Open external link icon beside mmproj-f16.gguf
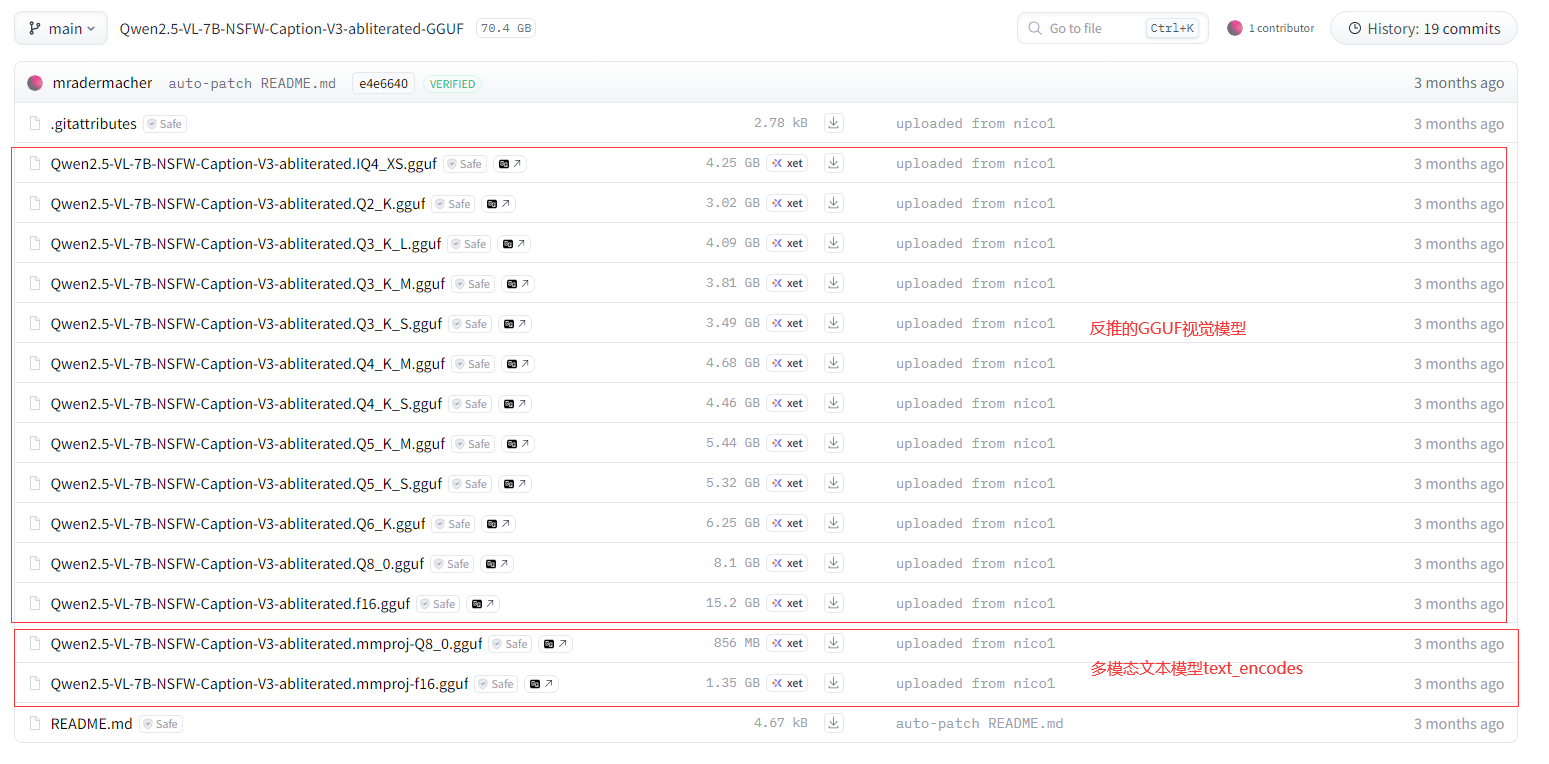1549x764 pixels. 541,684
